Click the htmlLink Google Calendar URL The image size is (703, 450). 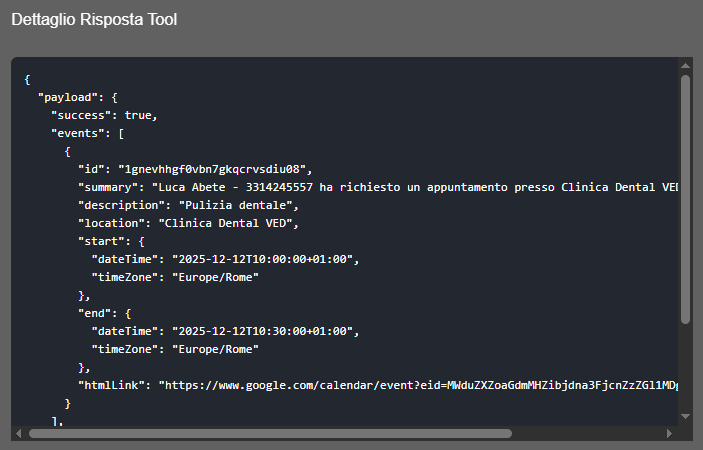click(420, 384)
